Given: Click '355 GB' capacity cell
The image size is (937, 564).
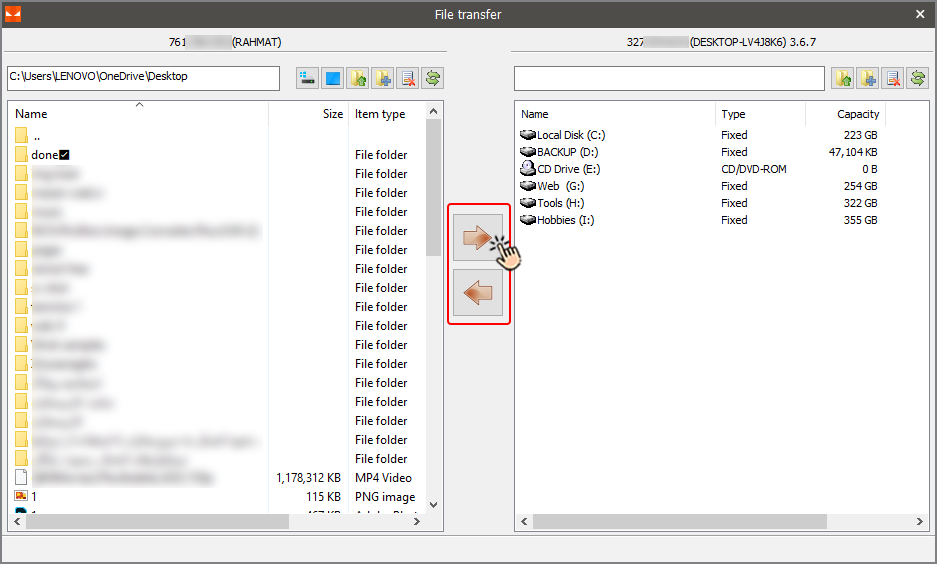Looking at the screenshot, I should (x=861, y=220).
